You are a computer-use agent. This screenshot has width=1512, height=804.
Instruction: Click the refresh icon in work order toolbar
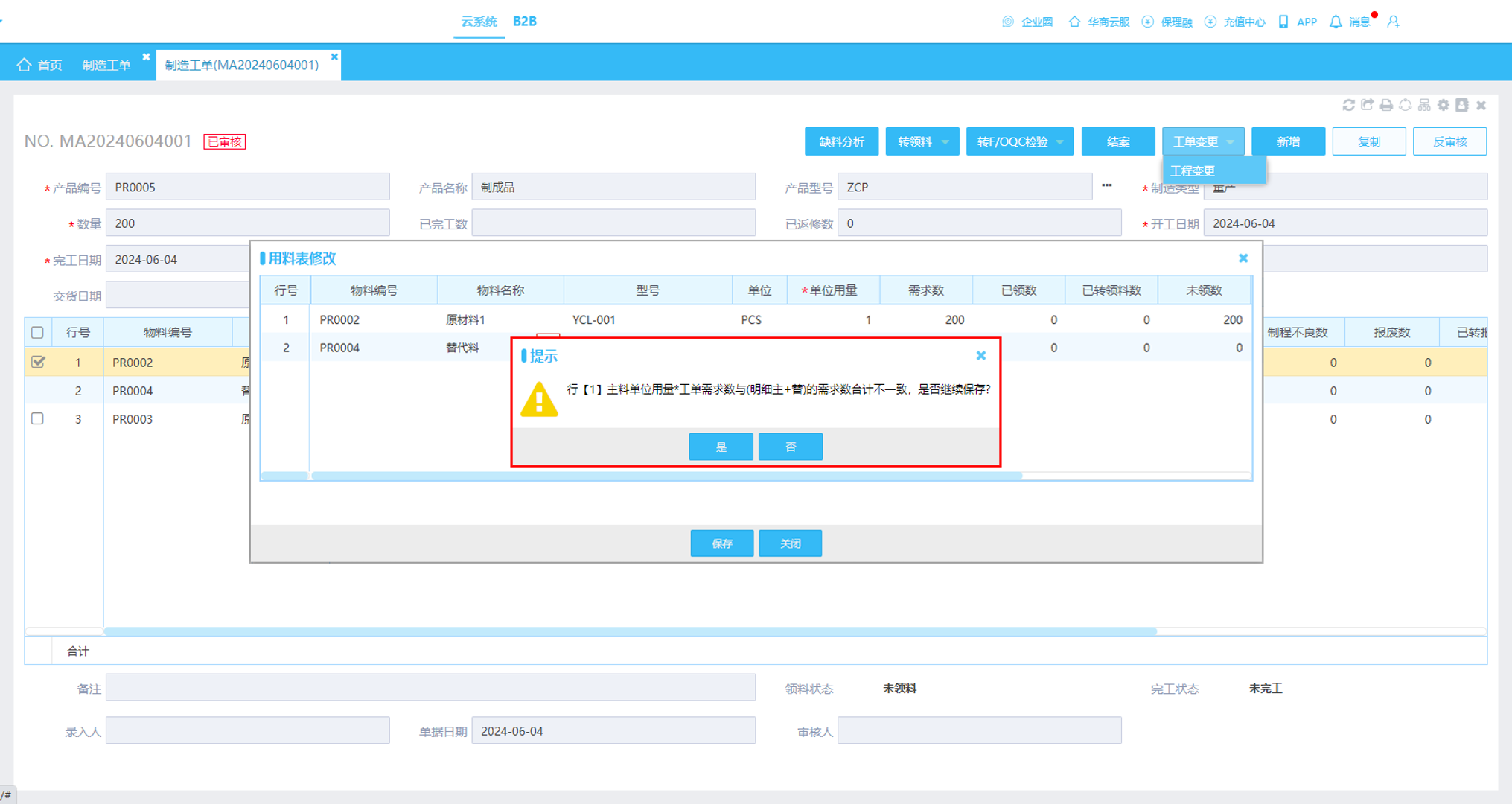pos(1348,105)
